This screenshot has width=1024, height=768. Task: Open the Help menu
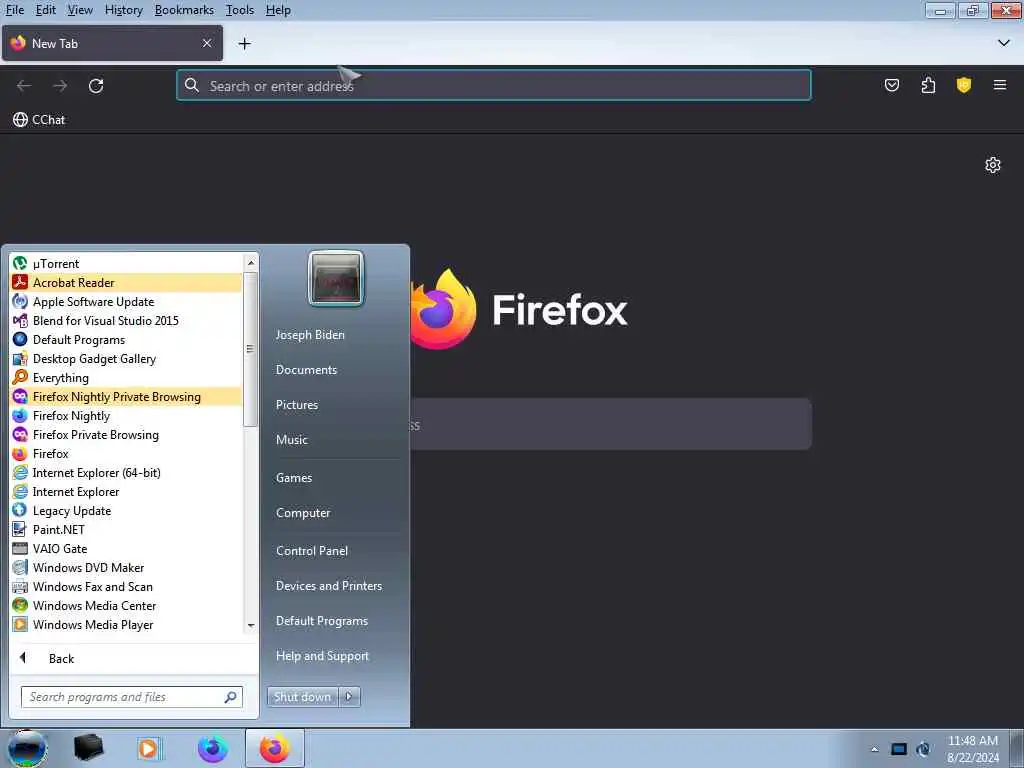click(x=278, y=10)
